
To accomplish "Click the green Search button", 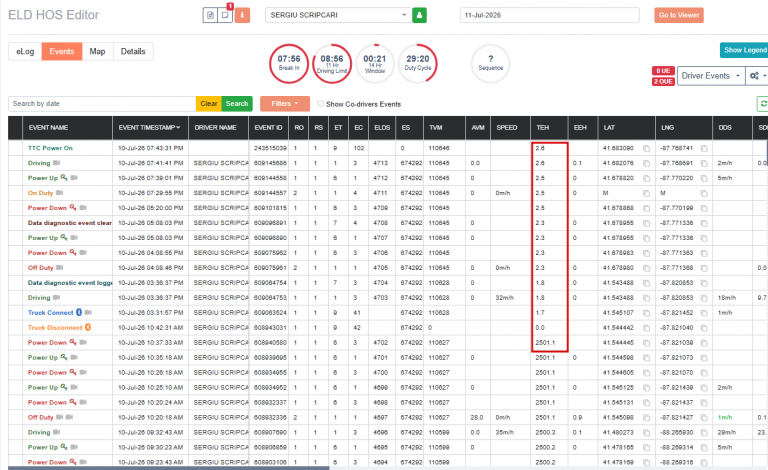I will click(237, 104).
